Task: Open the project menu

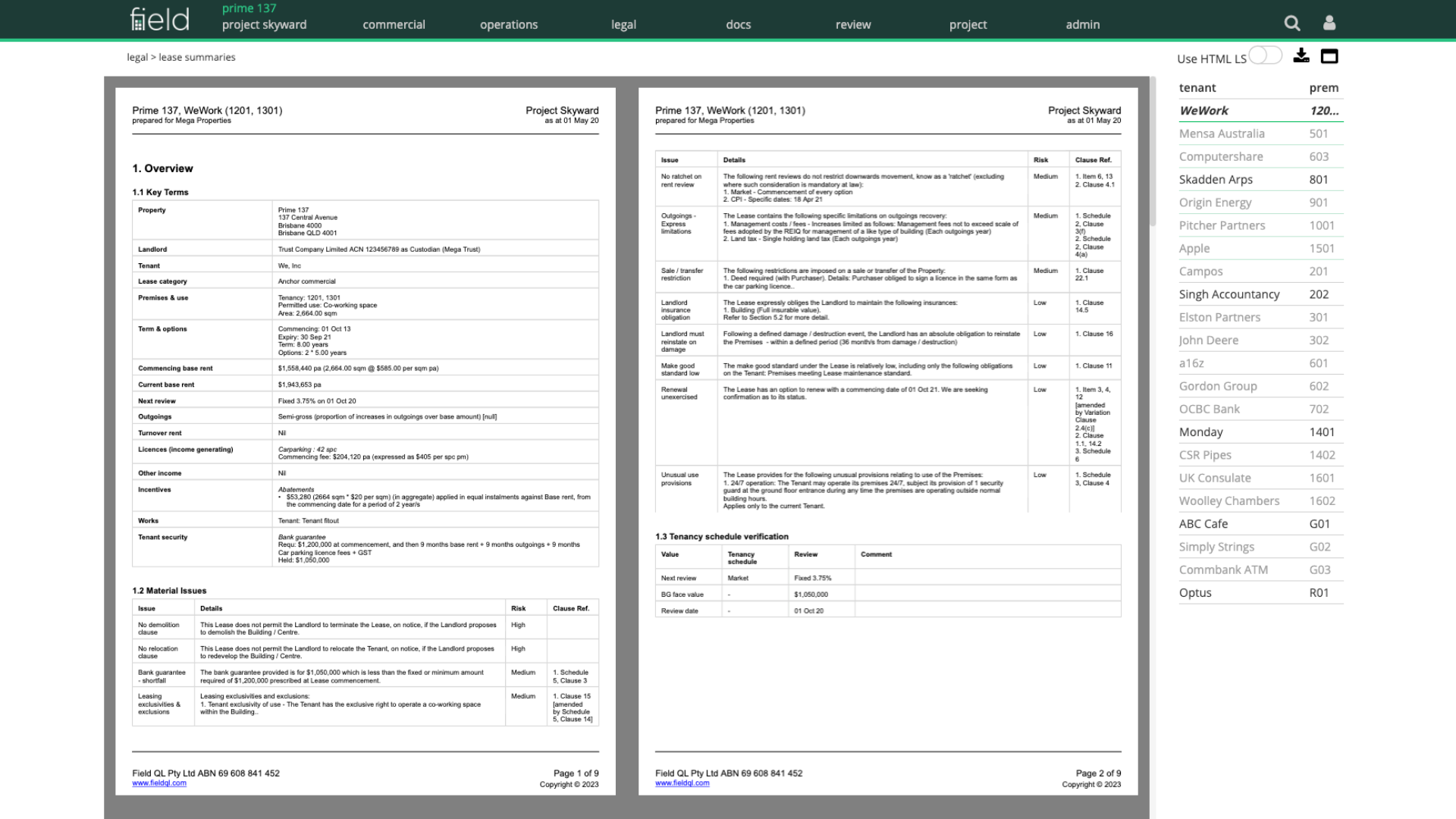Action: [968, 24]
